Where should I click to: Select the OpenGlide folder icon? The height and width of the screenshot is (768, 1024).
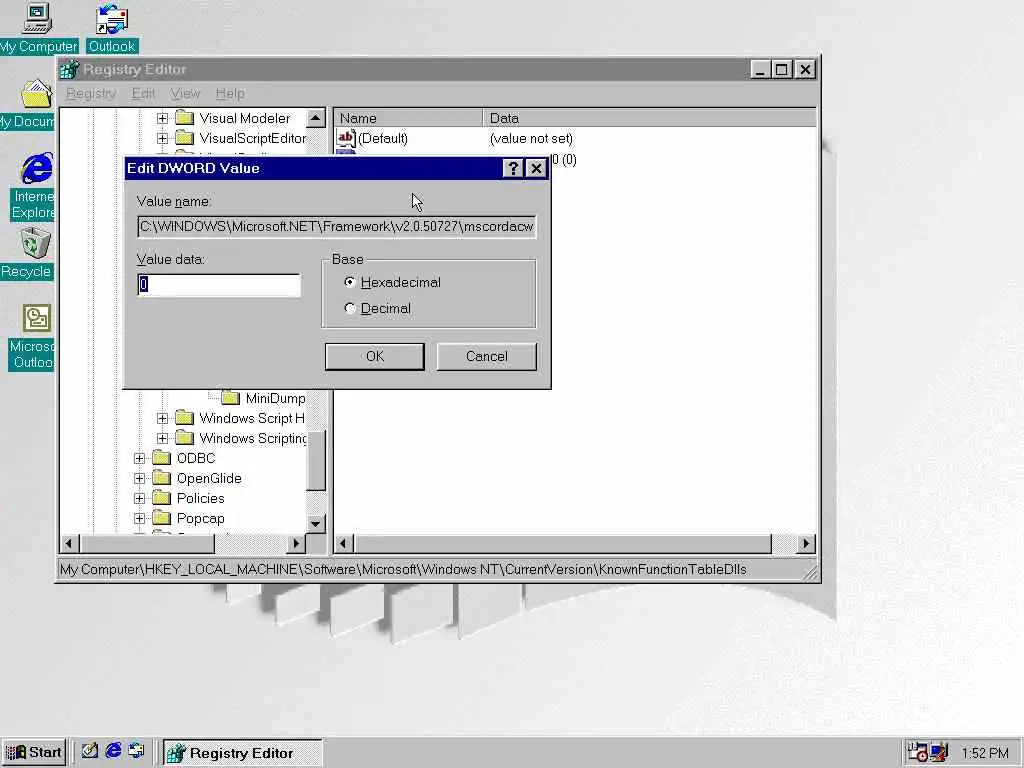click(x=161, y=479)
